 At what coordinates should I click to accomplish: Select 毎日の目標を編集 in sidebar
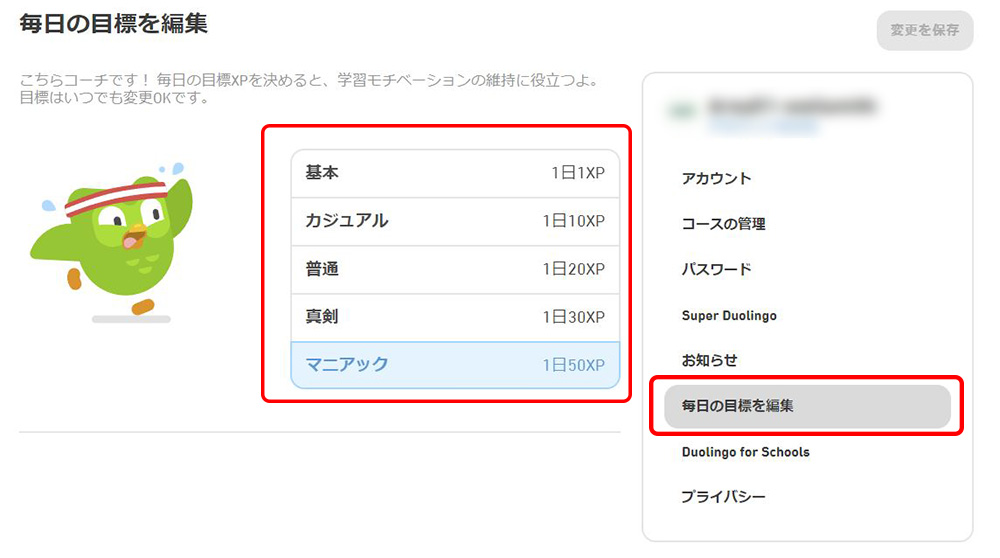[807, 406]
